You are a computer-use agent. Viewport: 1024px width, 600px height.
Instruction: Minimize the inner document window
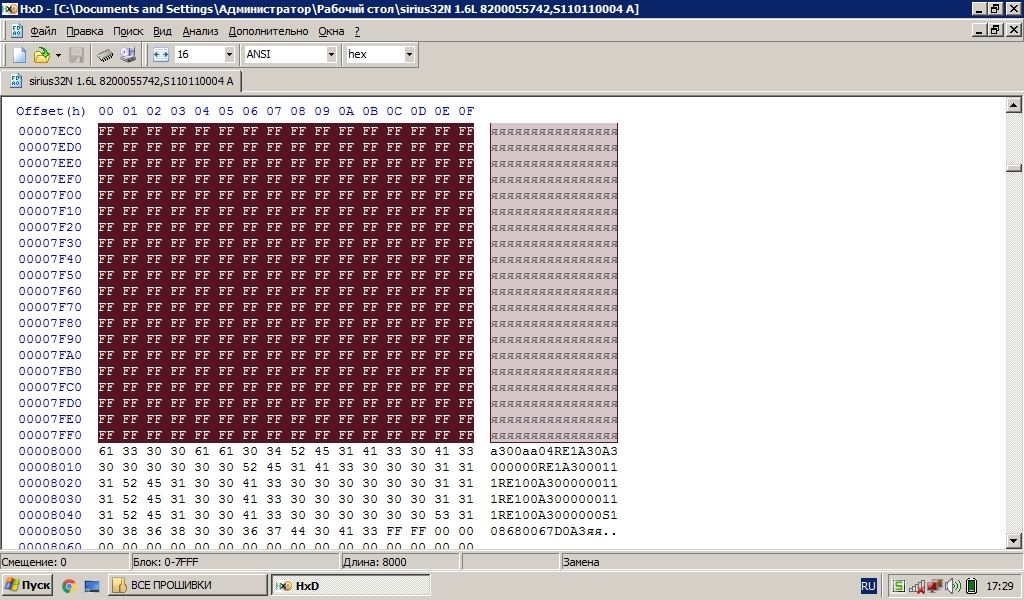pyautogui.click(x=980, y=30)
